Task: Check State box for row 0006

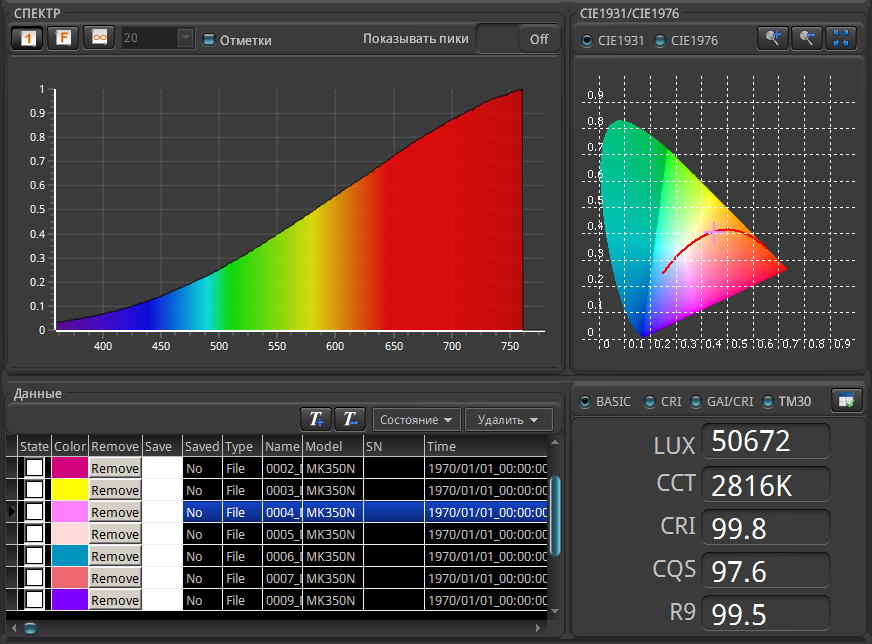Action: [x=34, y=556]
